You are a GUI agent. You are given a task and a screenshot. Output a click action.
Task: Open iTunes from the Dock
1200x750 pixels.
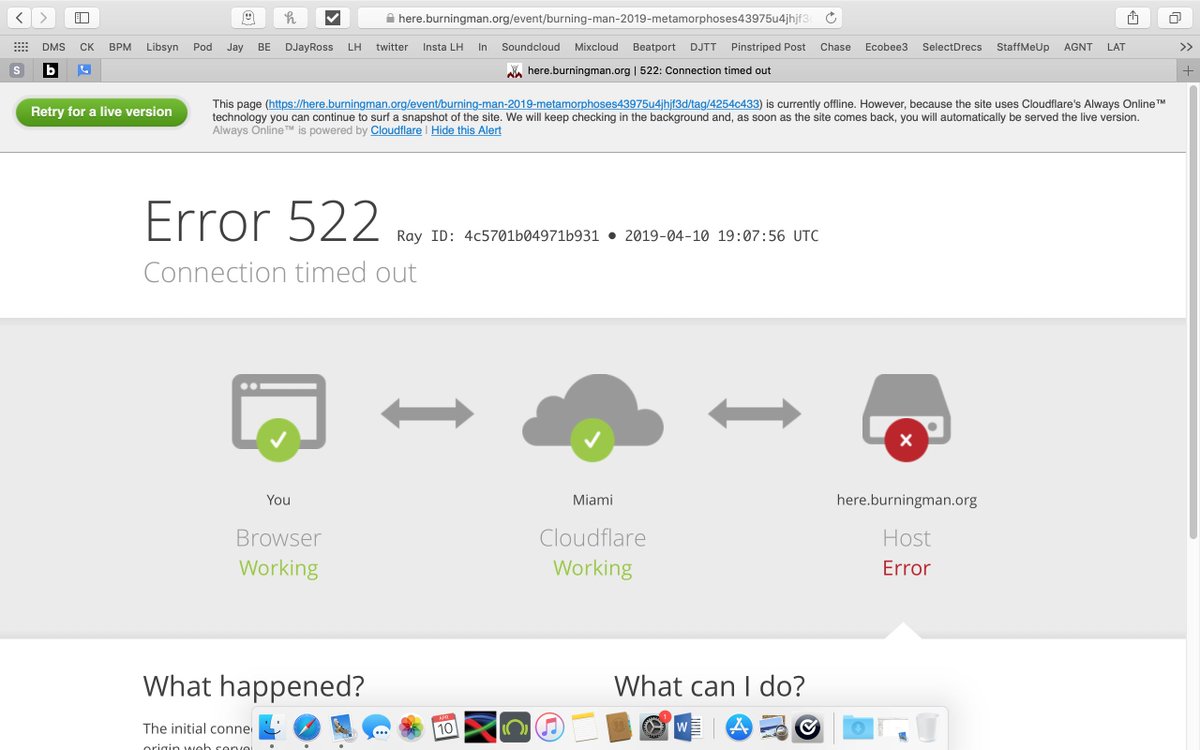[549, 726]
